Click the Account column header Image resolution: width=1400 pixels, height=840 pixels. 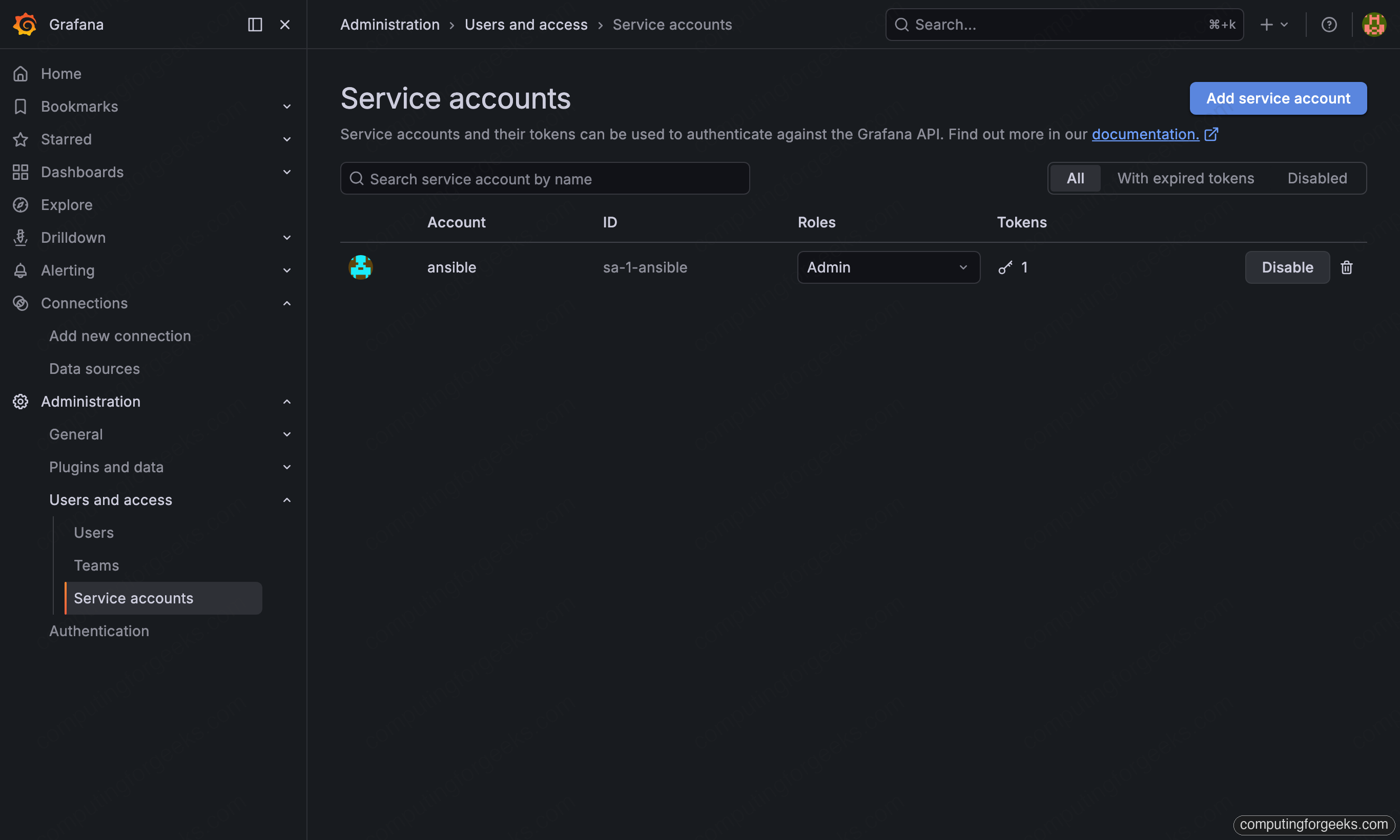(457, 222)
